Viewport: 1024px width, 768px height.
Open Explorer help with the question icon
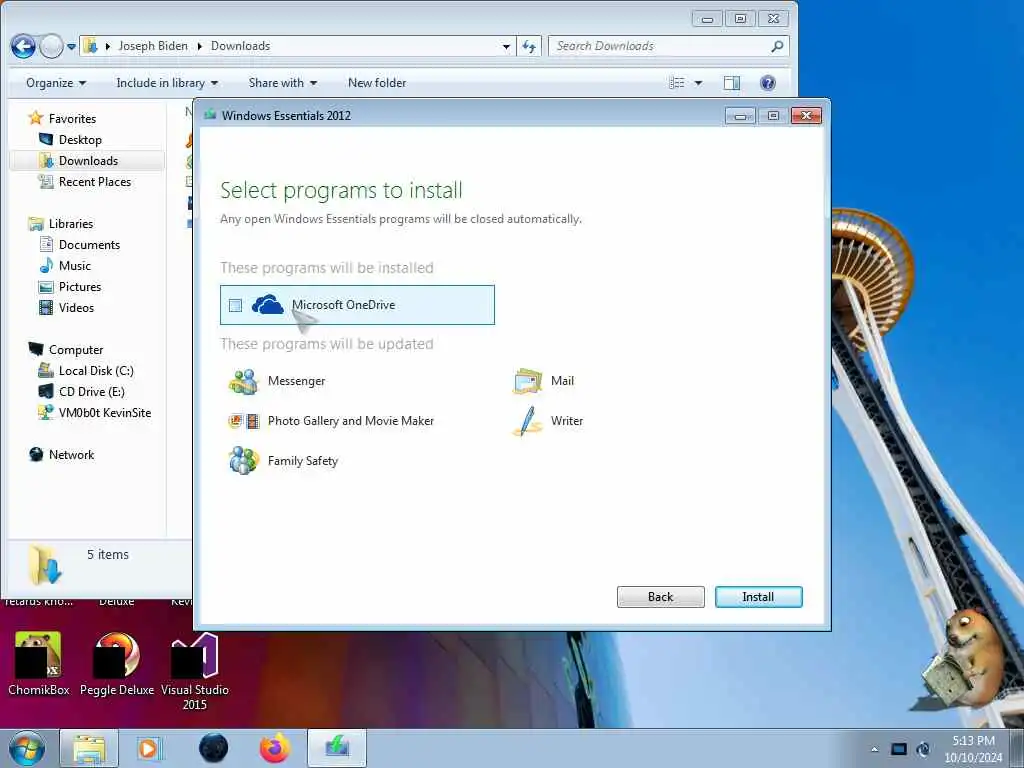tap(768, 83)
